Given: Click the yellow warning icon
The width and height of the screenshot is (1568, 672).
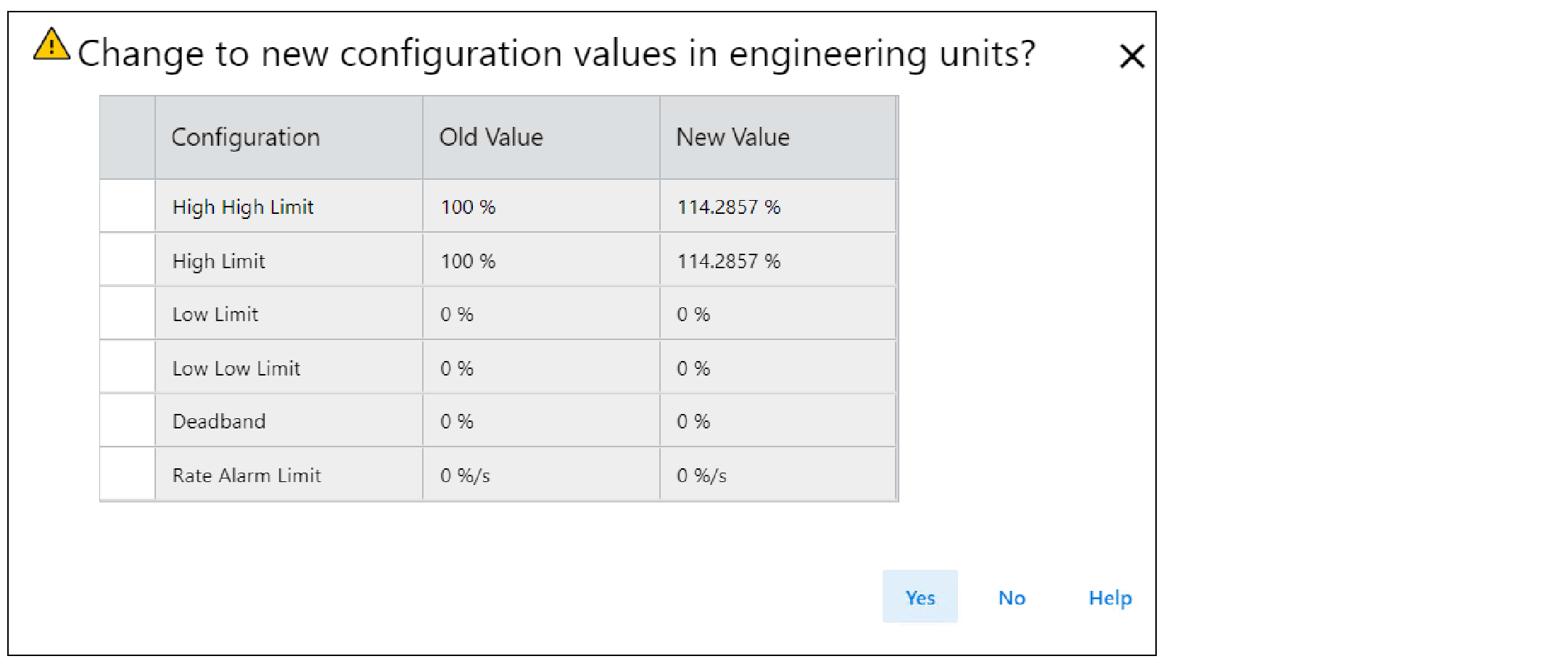Looking at the screenshot, I should click(x=51, y=45).
